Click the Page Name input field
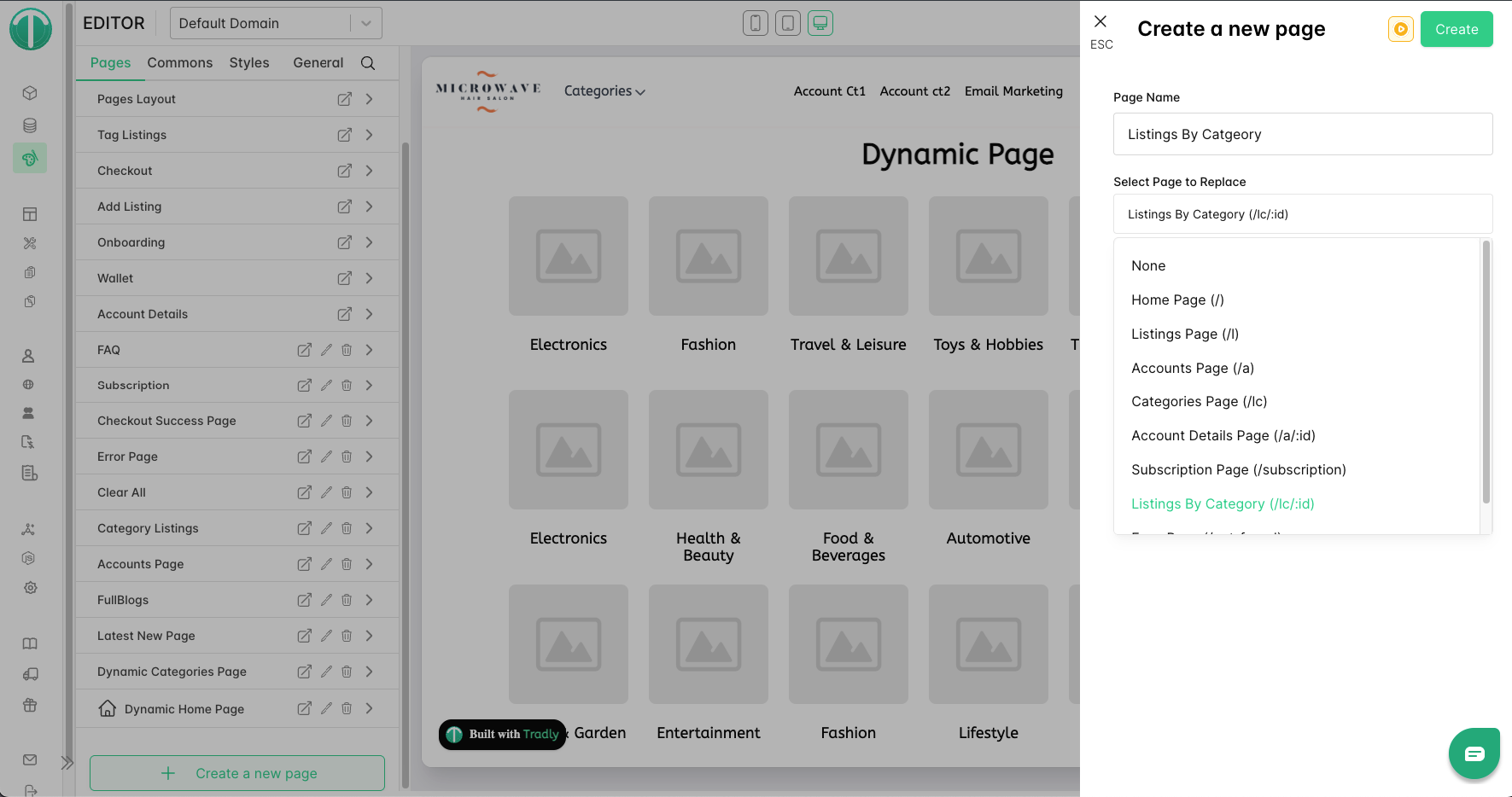 (1302, 134)
